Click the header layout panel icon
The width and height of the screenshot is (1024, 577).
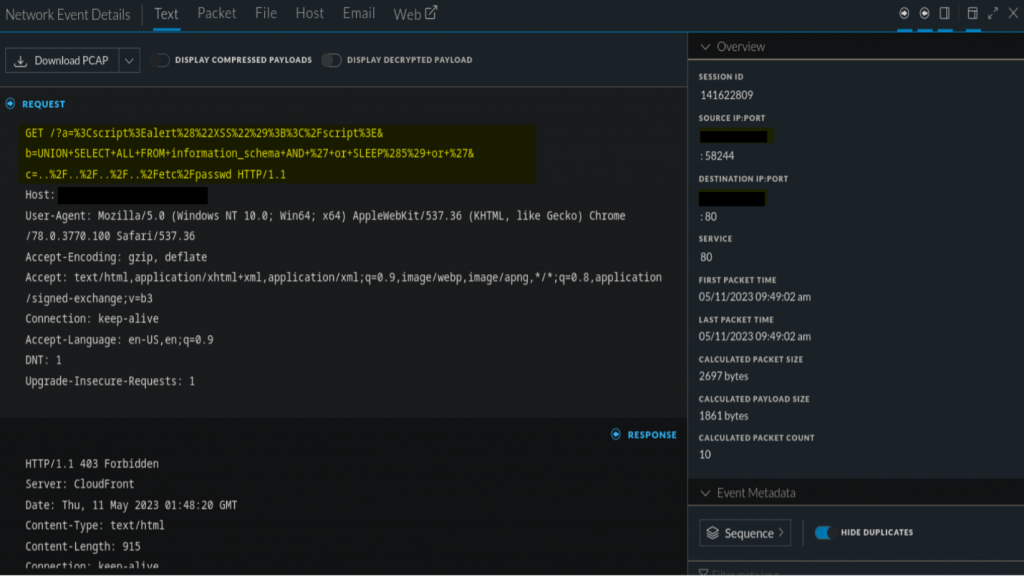click(972, 14)
